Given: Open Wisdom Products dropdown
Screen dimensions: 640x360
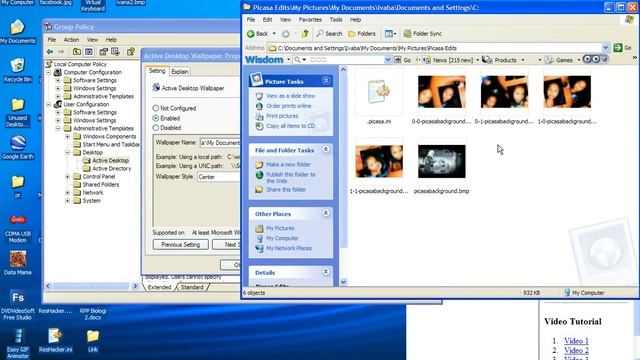Looking at the screenshot, I should tap(522, 60).
